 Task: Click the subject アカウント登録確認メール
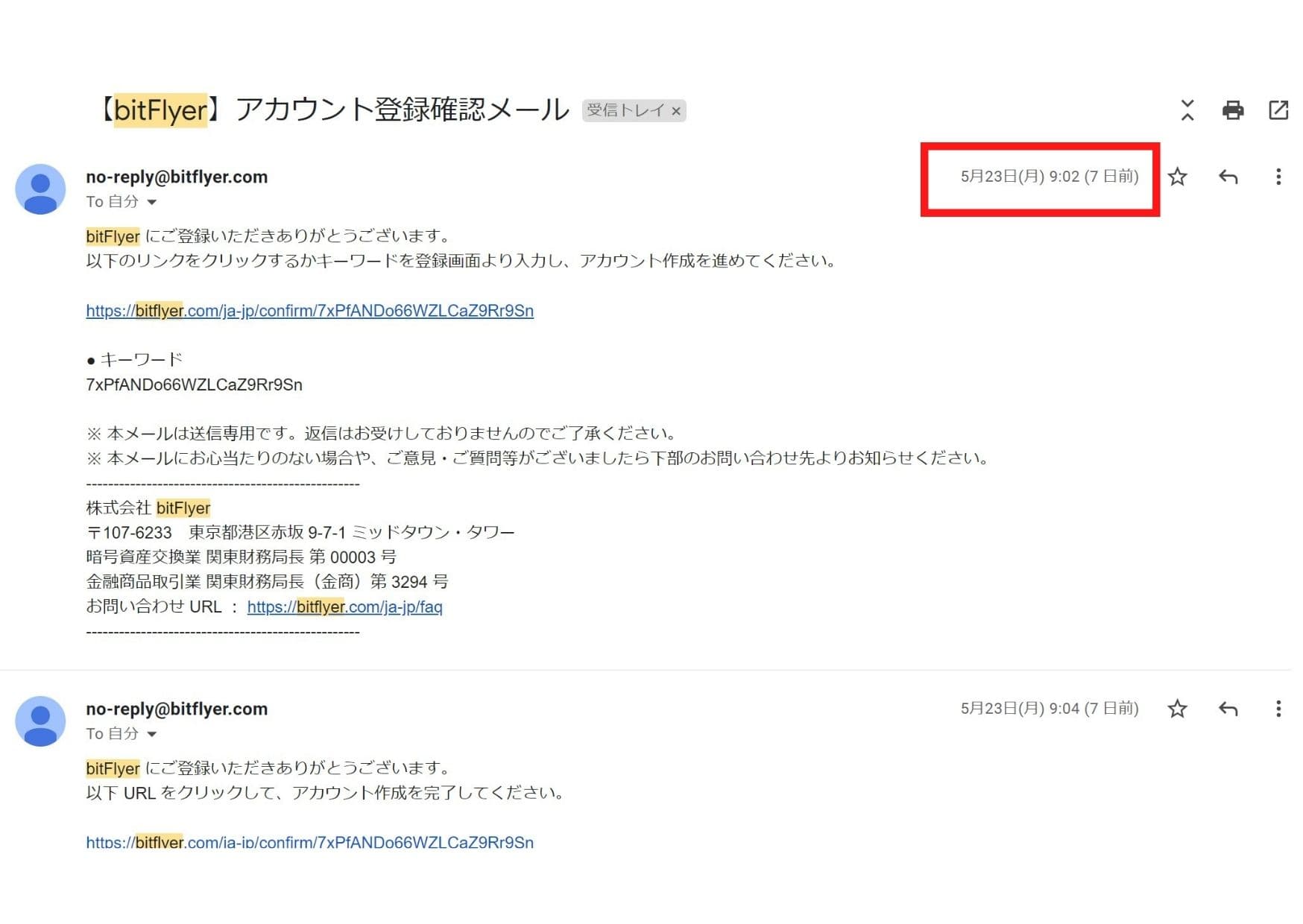[403, 110]
